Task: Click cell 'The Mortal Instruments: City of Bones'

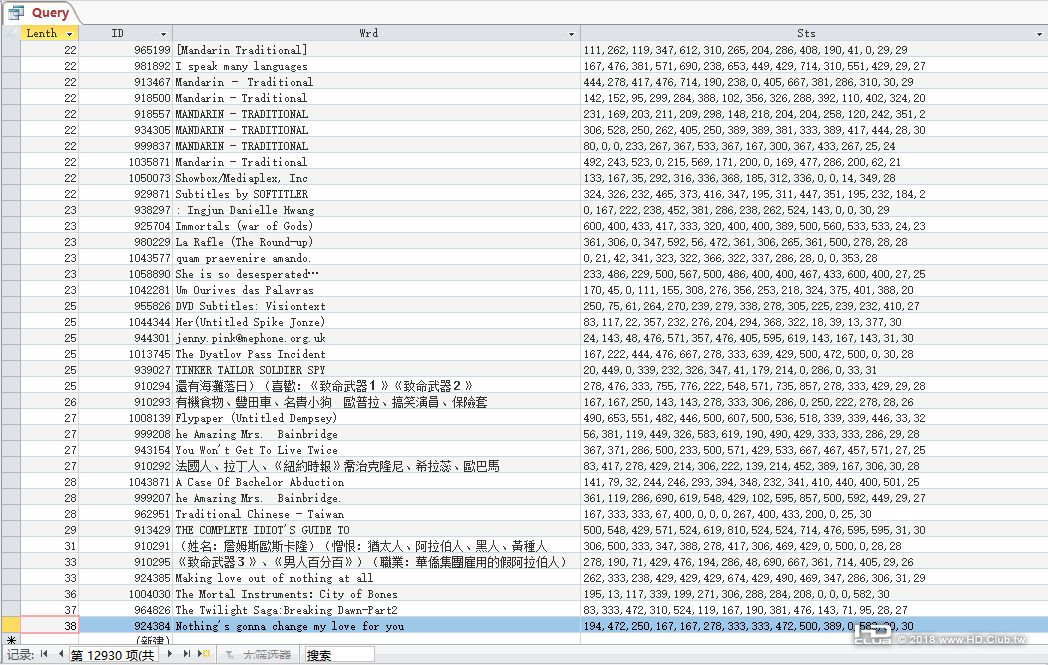Action: (376, 594)
